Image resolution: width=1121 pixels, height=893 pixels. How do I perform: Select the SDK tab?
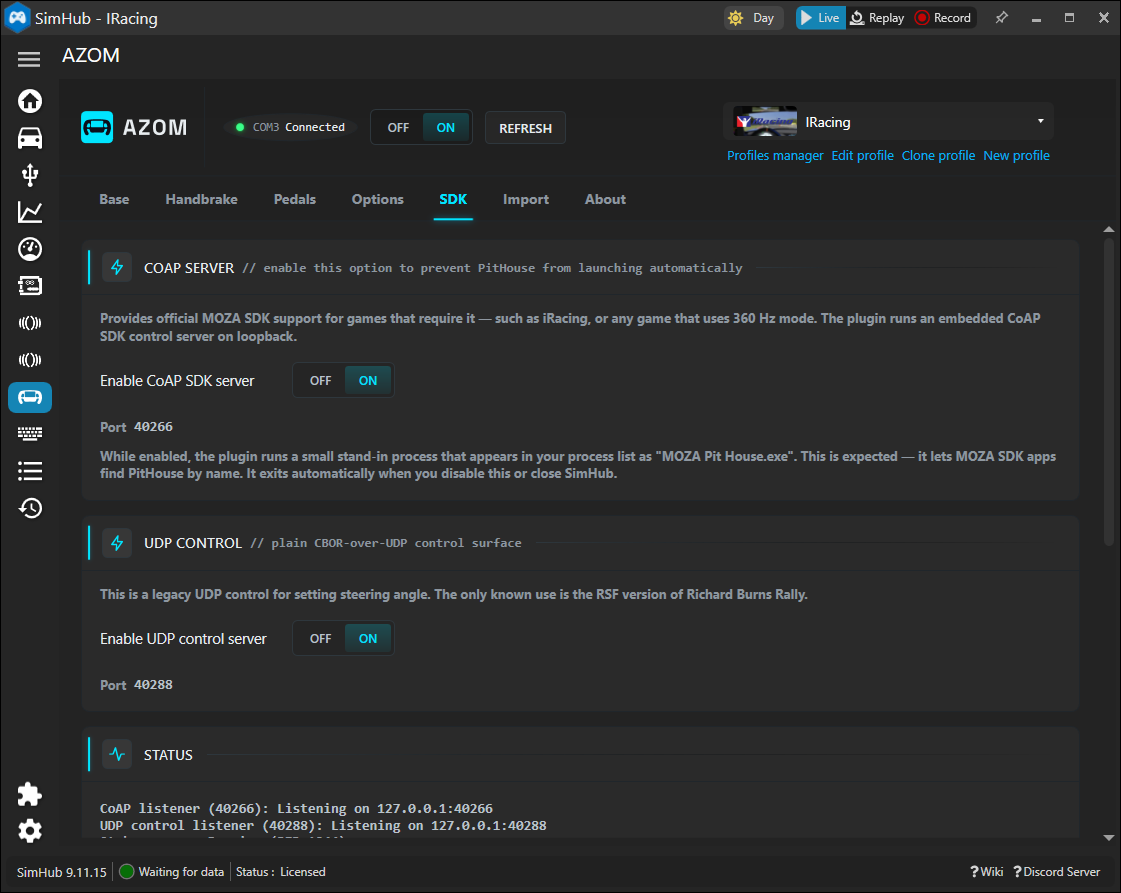[453, 199]
